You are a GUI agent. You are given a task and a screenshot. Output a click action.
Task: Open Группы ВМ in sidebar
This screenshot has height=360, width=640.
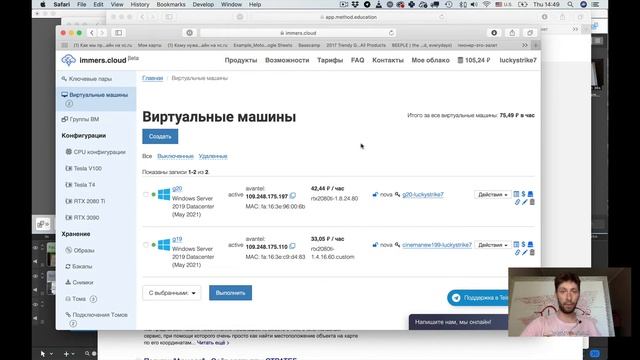pyautogui.click(x=80, y=119)
